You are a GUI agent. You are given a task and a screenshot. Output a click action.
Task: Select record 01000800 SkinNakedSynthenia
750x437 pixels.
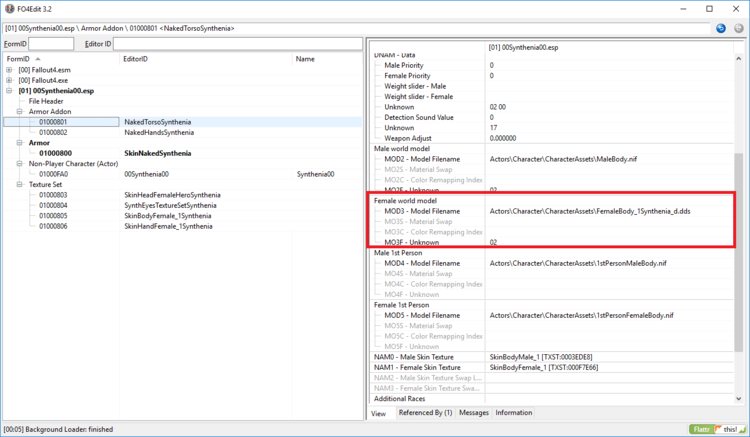tap(183, 153)
